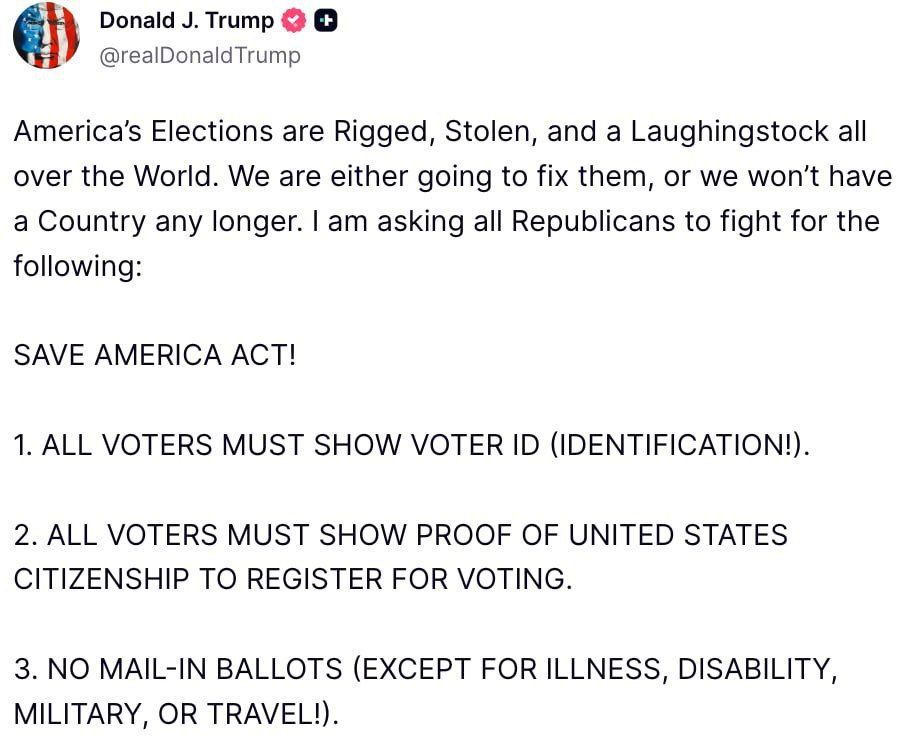Viewport: 906px width, 736px height.
Task: Click the Donald J. Trump display name
Action: click(x=188, y=19)
